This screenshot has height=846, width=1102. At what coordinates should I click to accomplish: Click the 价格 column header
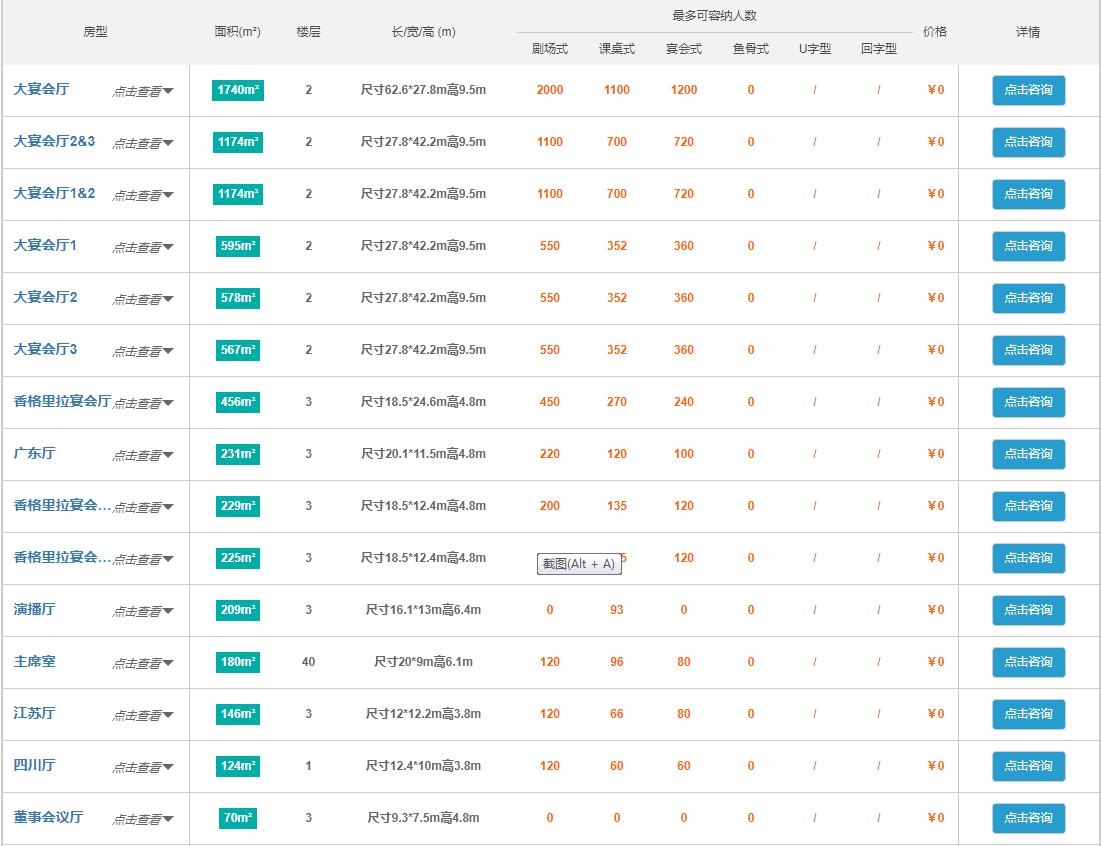935,32
